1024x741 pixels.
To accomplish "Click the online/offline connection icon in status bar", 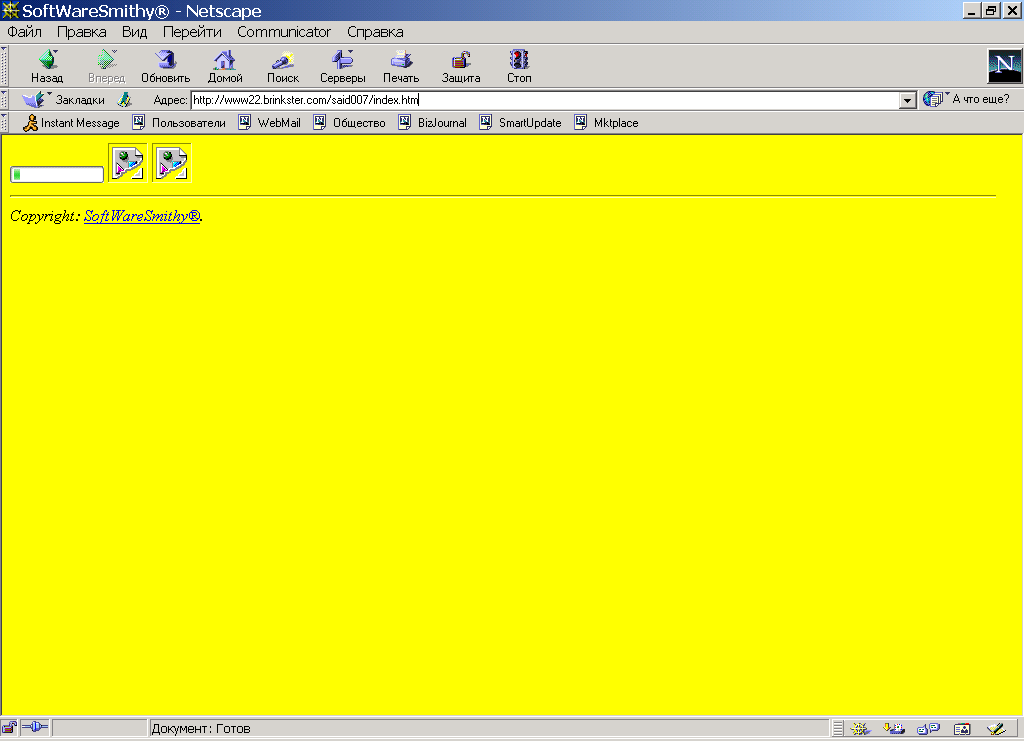I will [x=35, y=728].
